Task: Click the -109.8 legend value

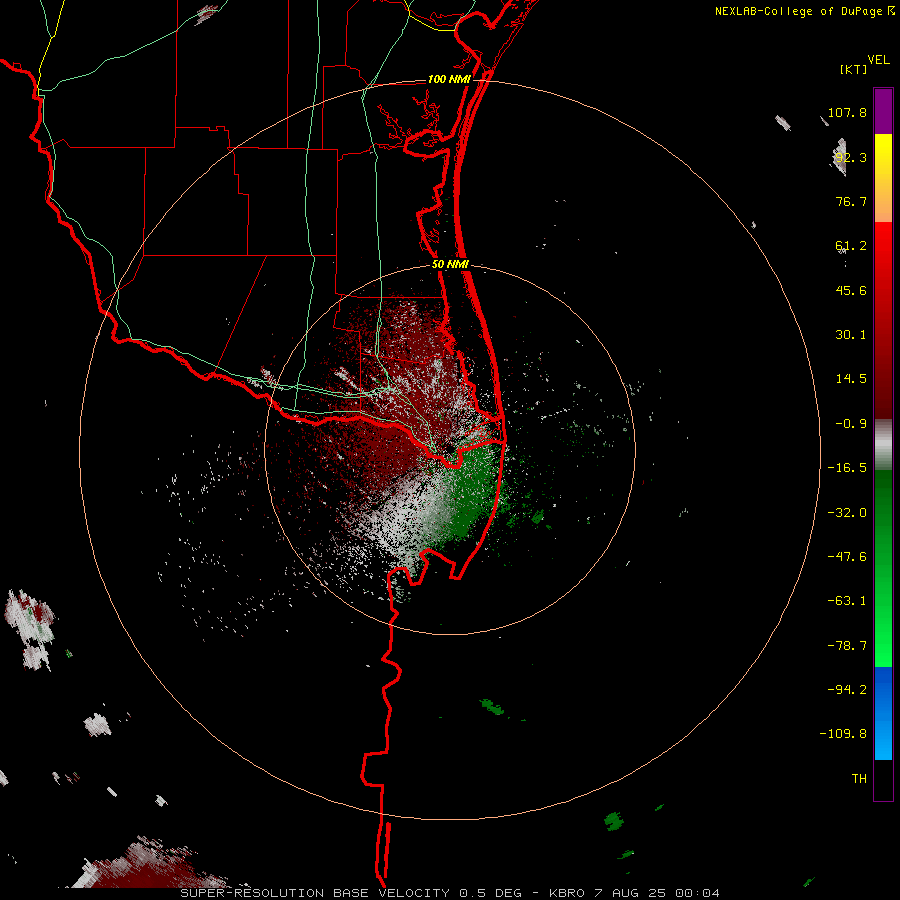Action: click(x=844, y=734)
